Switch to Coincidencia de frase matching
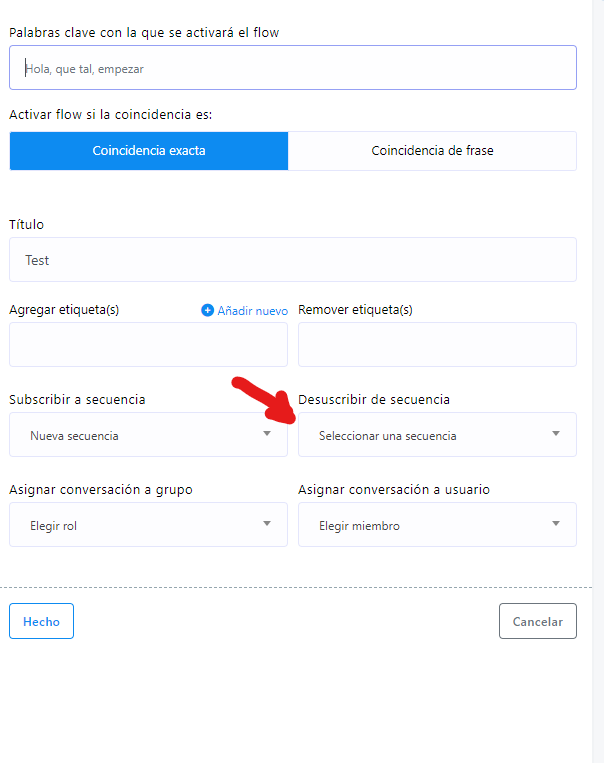Screen dimensions: 604x763 pos(432,151)
